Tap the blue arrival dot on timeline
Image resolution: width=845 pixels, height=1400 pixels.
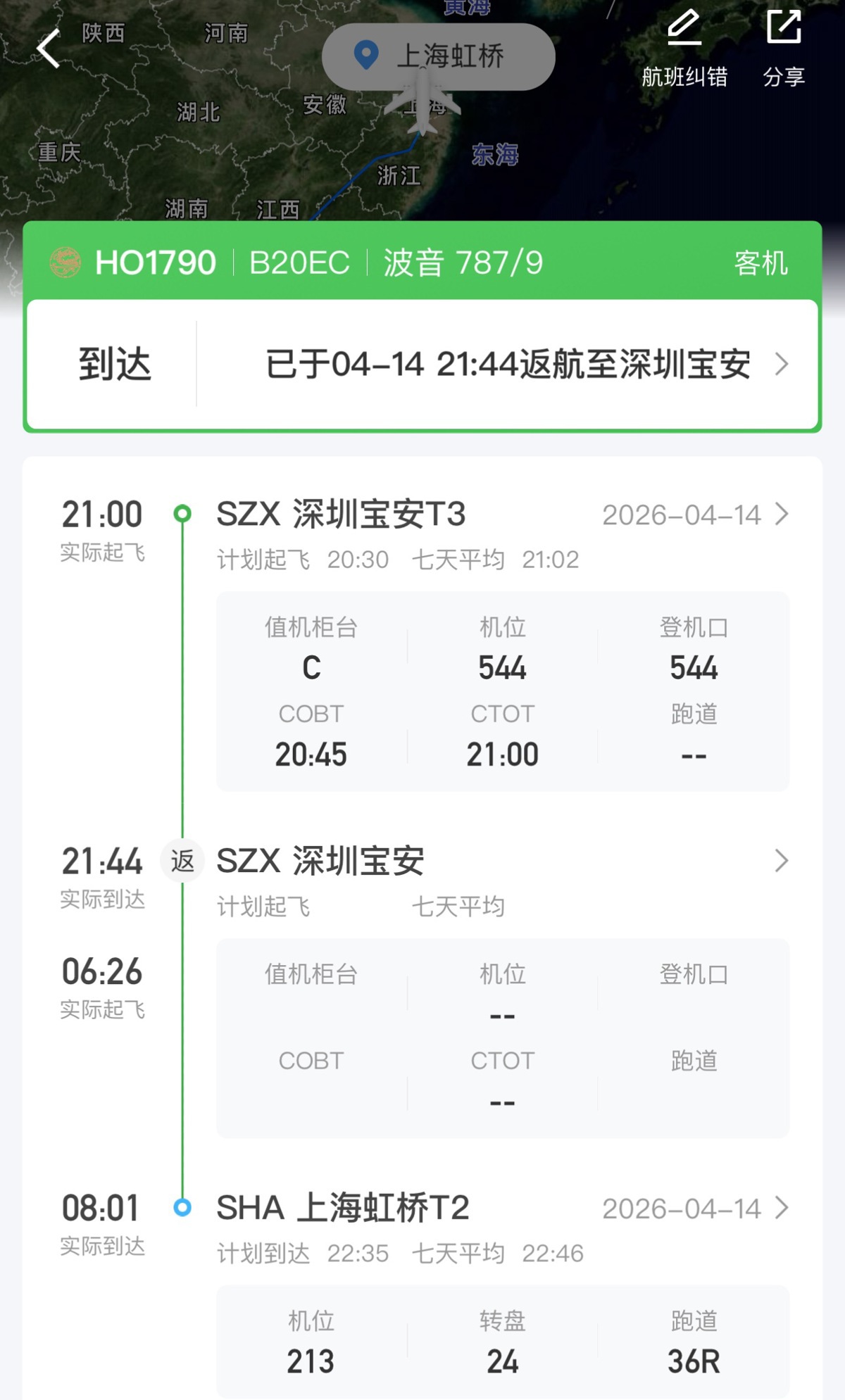[x=182, y=1208]
